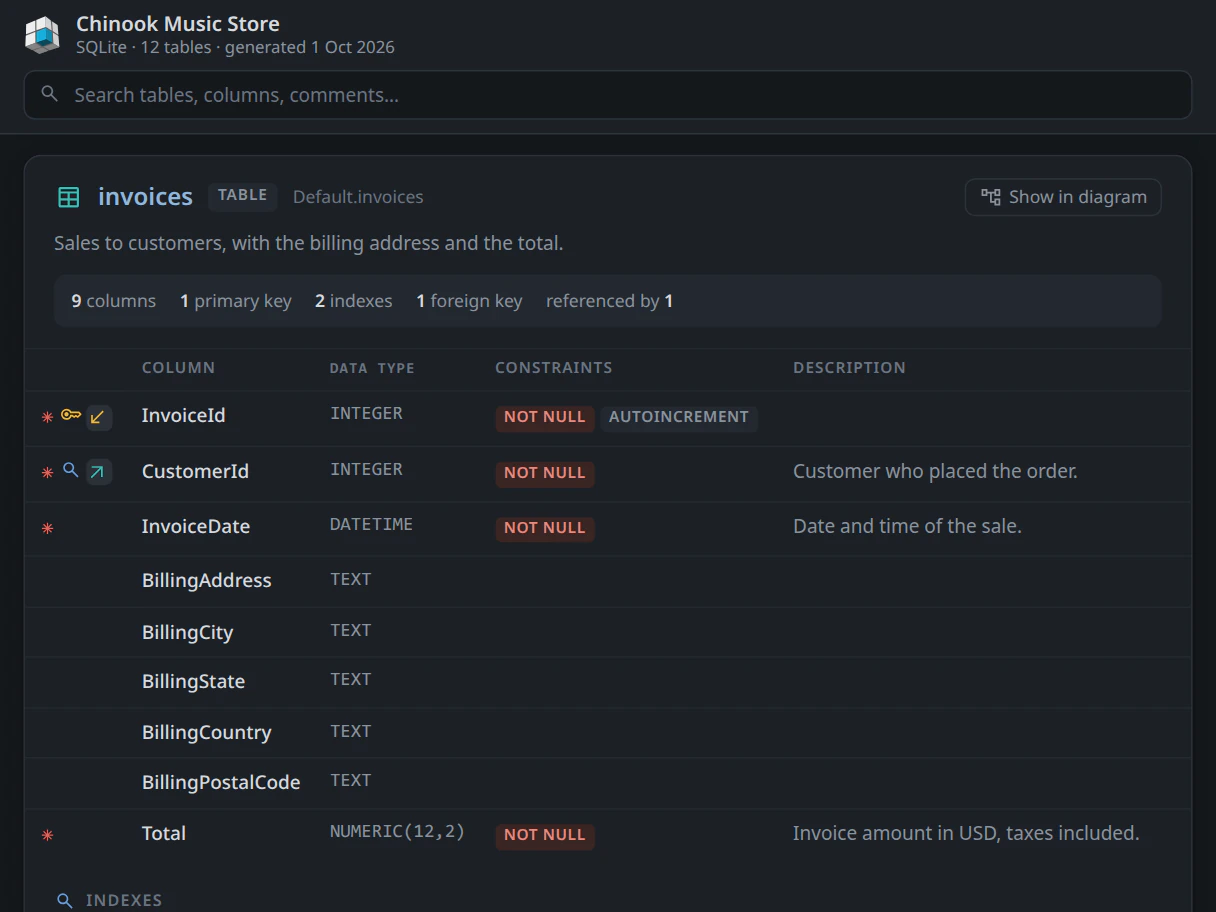Viewport: 1216px width, 912px height.
Task: Click the required asterisk on Total row
Action: 47,835
